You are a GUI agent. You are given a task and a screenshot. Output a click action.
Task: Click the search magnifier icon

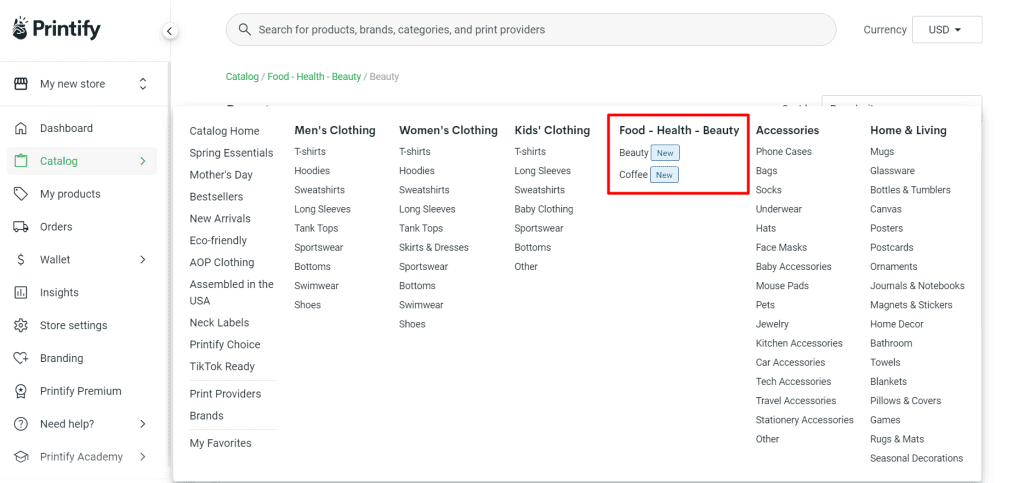pyautogui.click(x=245, y=29)
